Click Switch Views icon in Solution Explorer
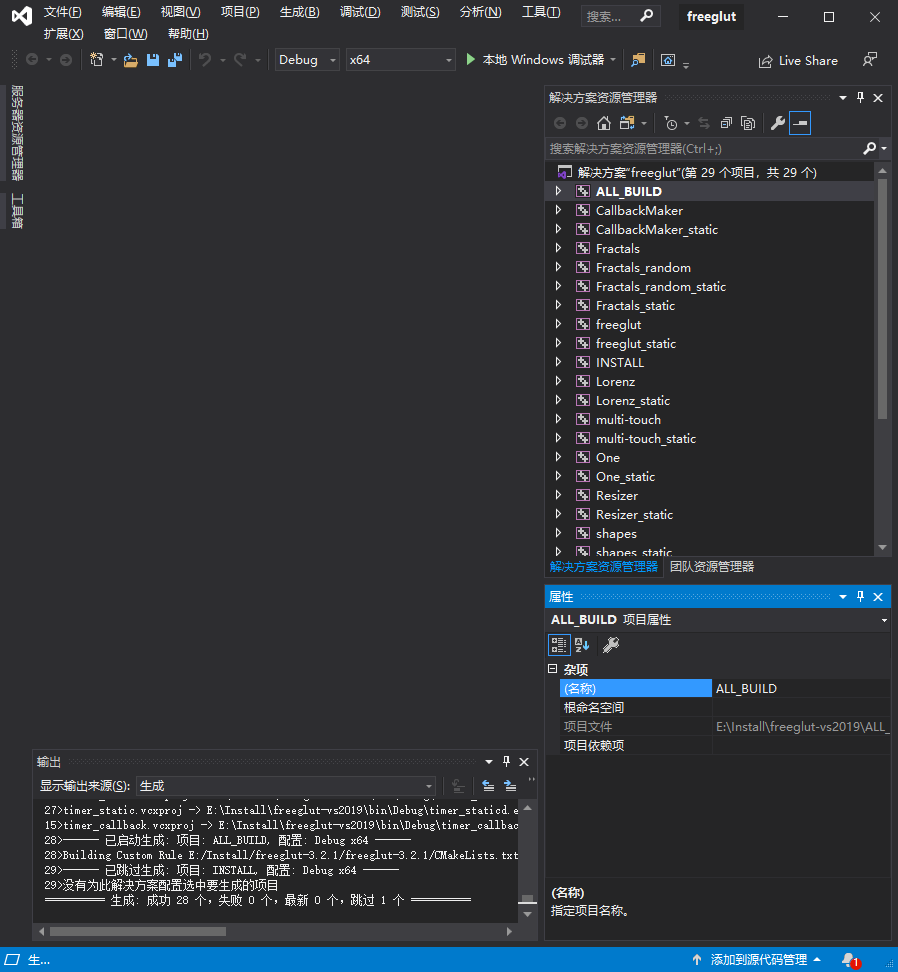This screenshot has height=972, width=898. 627,123
